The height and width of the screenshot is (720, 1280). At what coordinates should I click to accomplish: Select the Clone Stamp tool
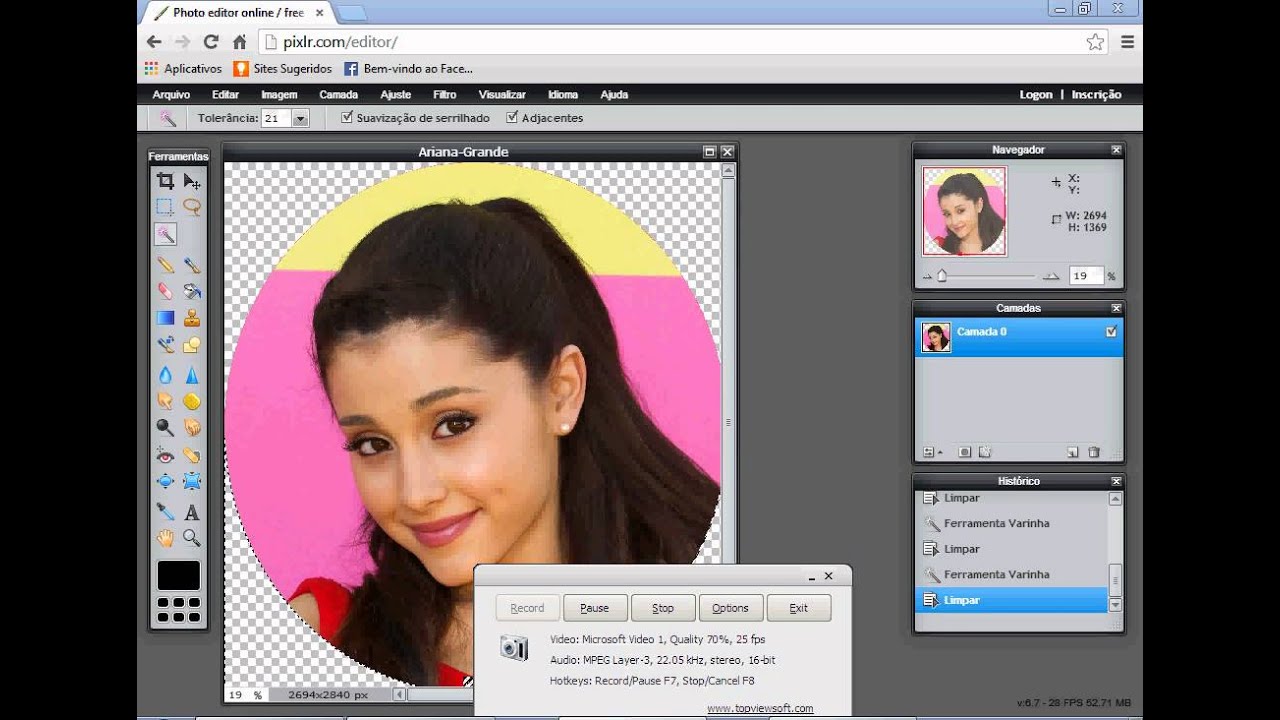tap(192, 318)
